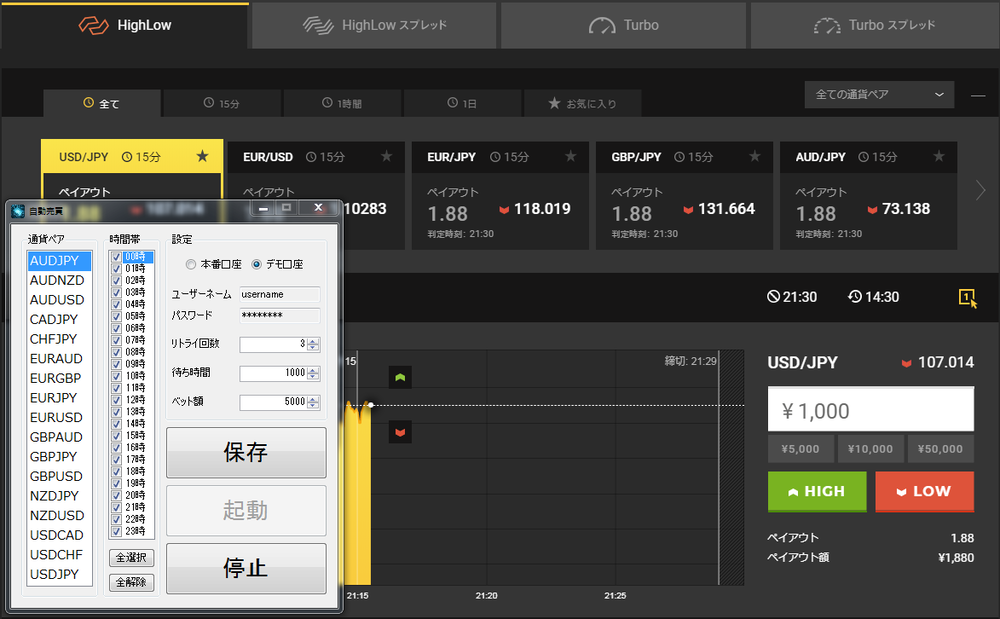The height and width of the screenshot is (619, 1000).
Task: Collapse the asset panel with dash icon
Action: coord(978,96)
